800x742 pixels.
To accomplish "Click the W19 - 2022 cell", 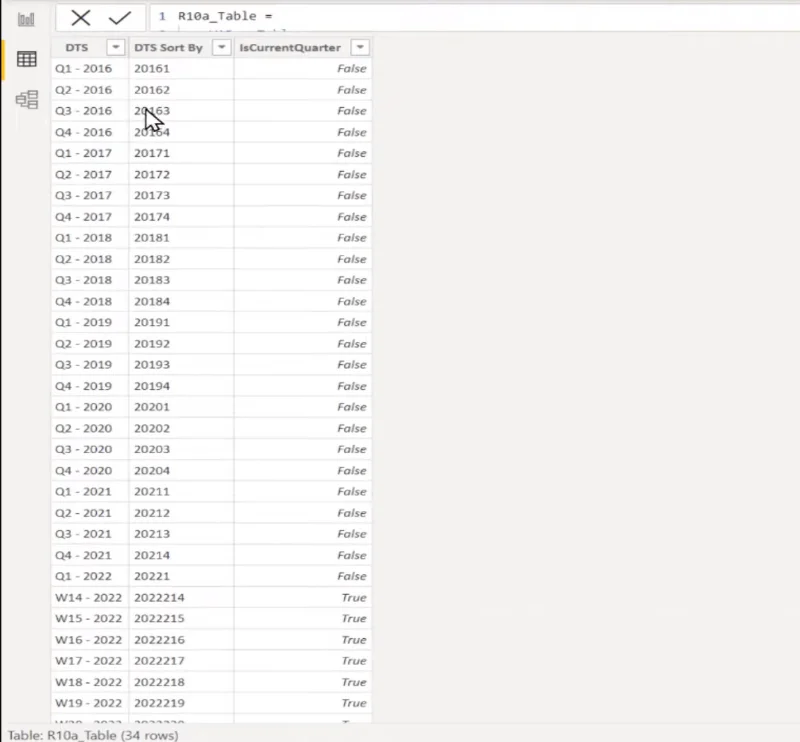I will click(90, 704).
